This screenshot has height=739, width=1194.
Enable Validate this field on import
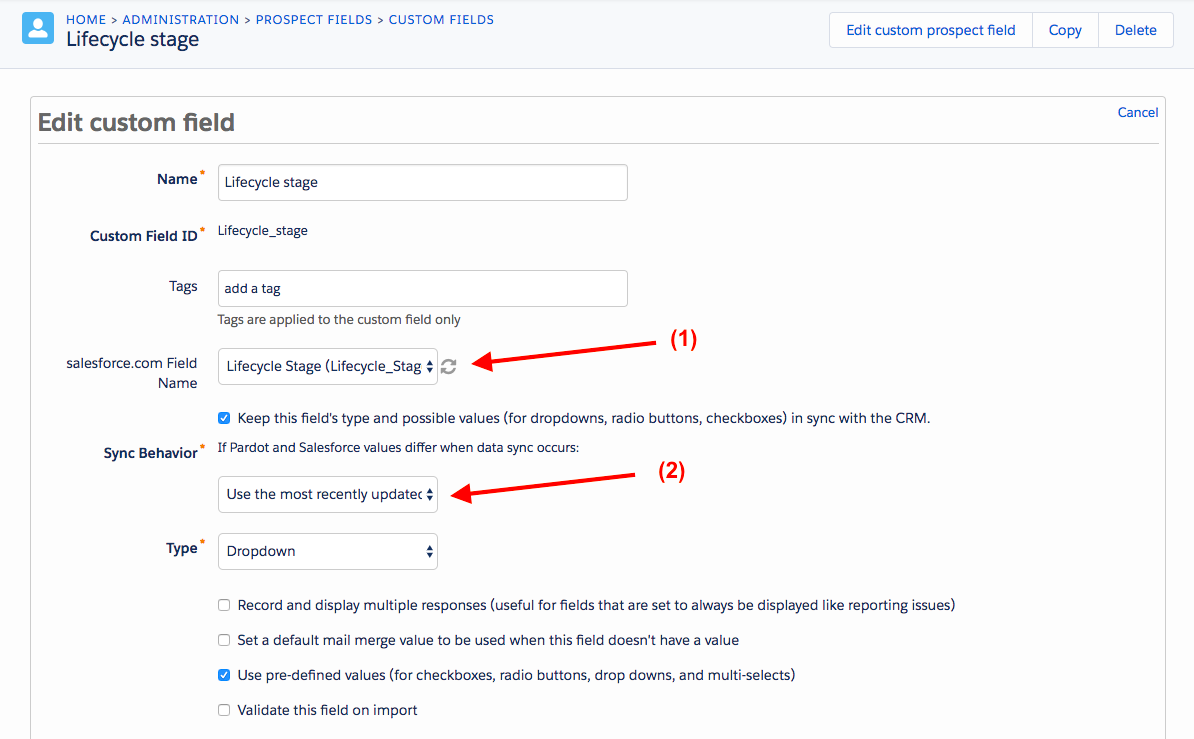click(224, 710)
